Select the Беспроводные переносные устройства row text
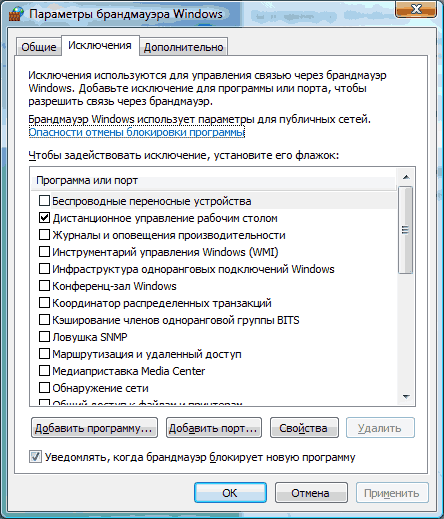 pos(152,201)
